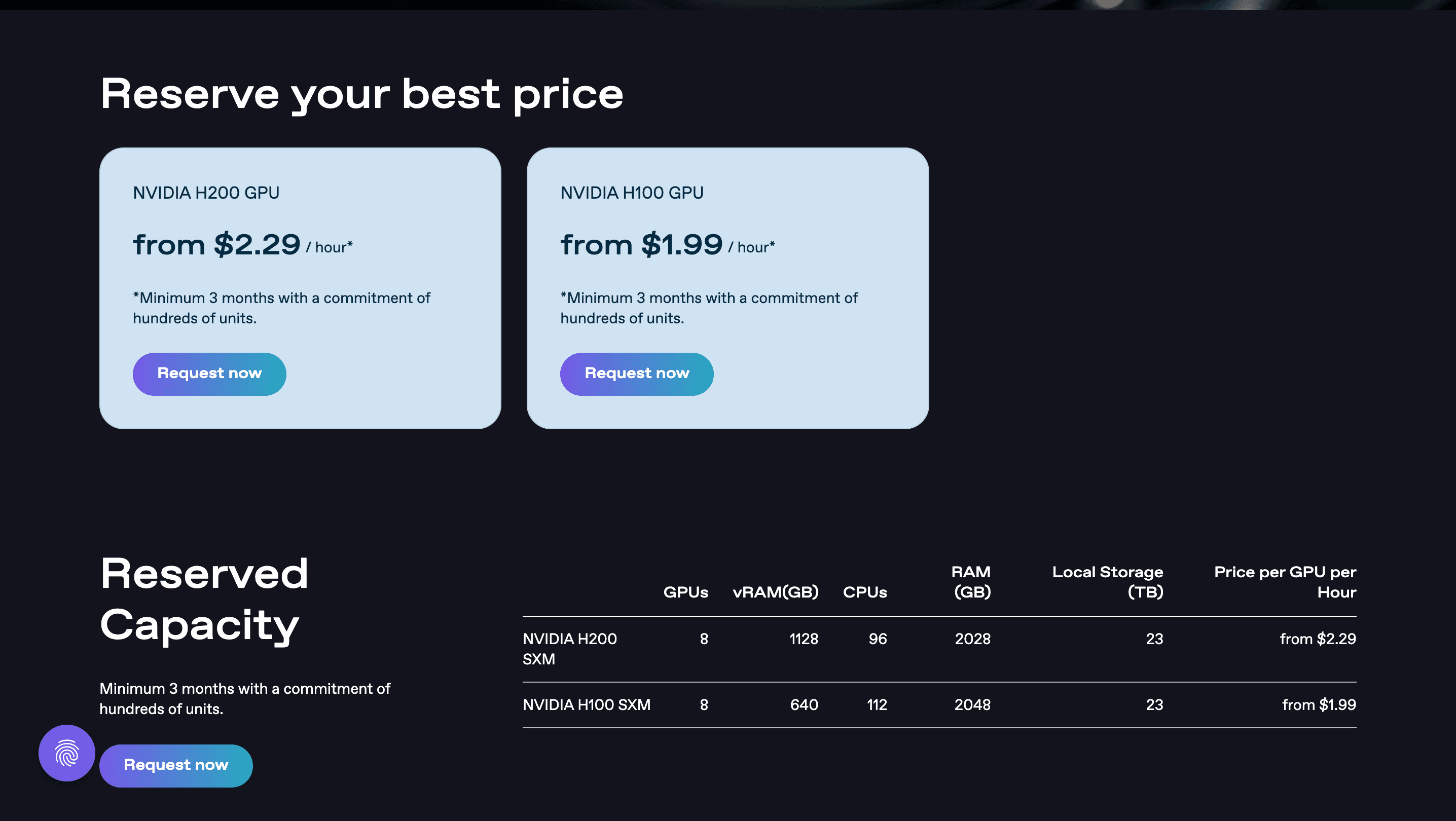Click the Reserve your best price heading

(361, 94)
